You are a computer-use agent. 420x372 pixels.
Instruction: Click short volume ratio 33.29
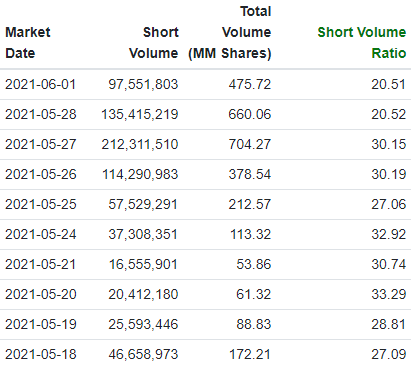[x=389, y=294]
